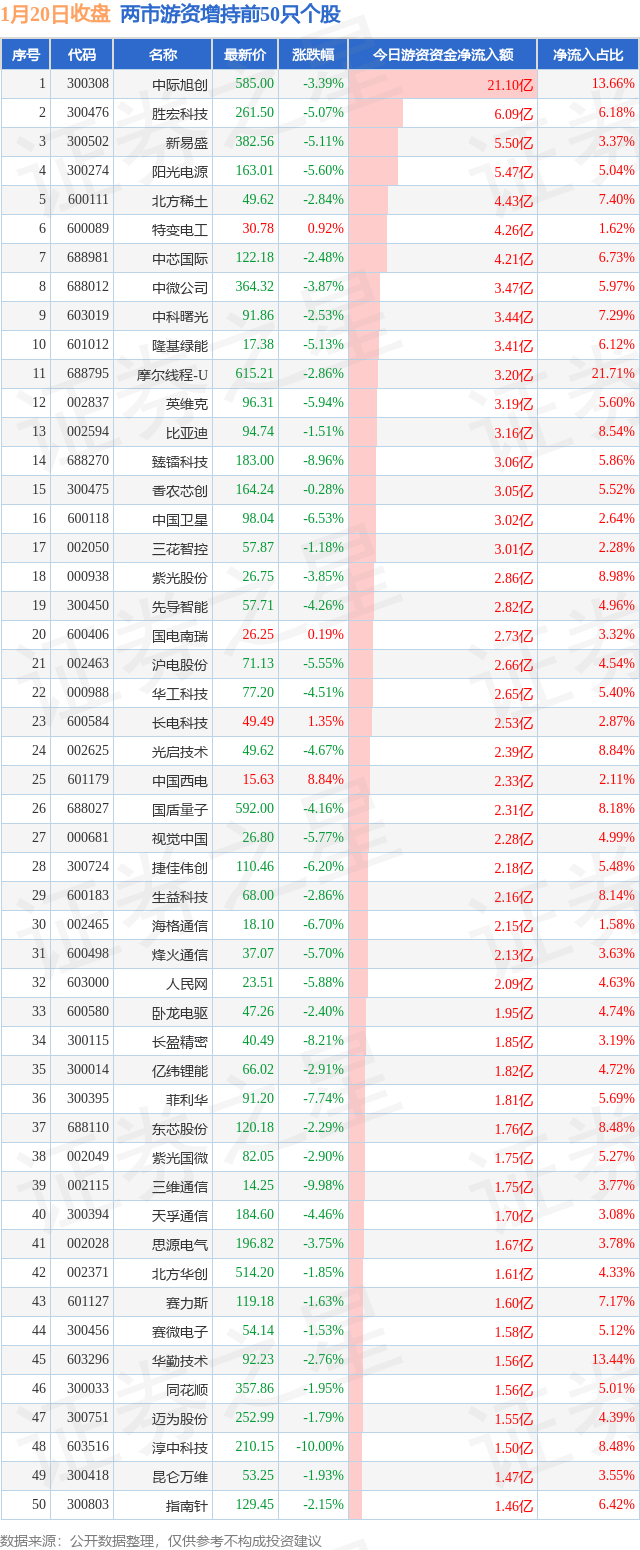Select stock name 同花顺
Image resolution: width=640 pixels, height=1550 pixels.
pos(187,1390)
